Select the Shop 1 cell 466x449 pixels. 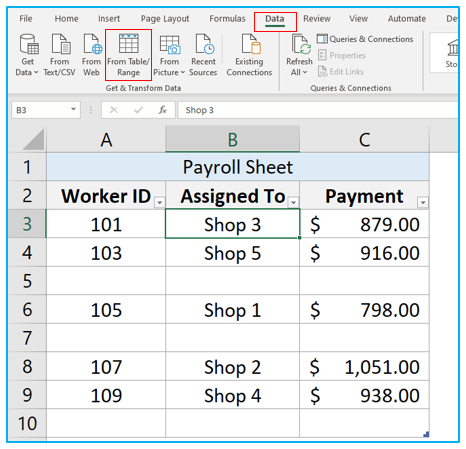click(x=233, y=310)
